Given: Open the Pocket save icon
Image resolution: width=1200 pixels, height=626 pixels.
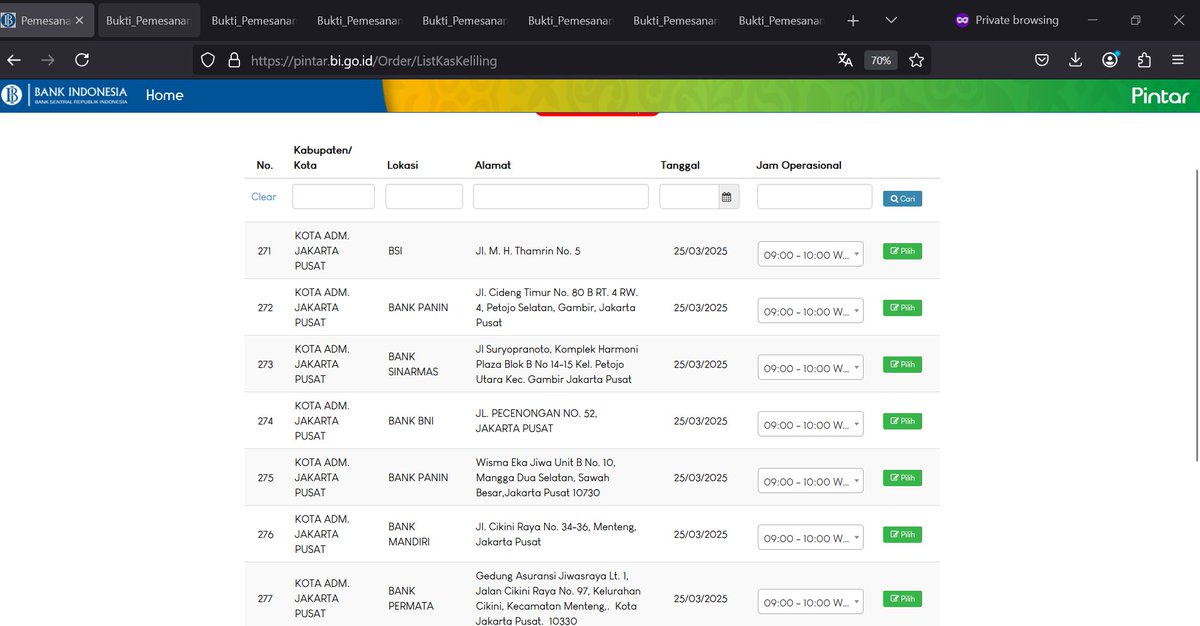Looking at the screenshot, I should pyautogui.click(x=1041, y=60).
